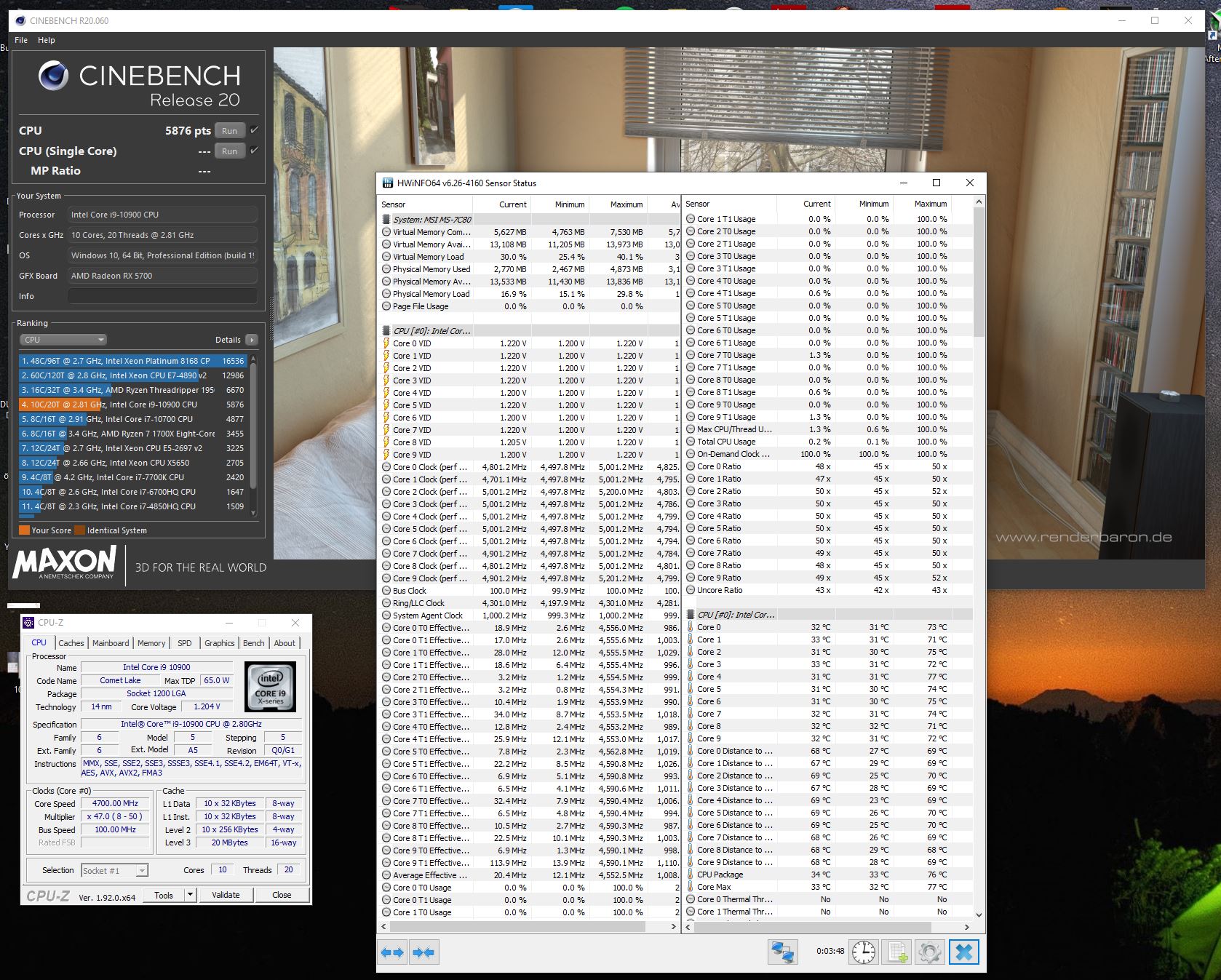This screenshot has width=1221, height=980.
Task: Close sensors with blue X icon
Action: [x=964, y=952]
